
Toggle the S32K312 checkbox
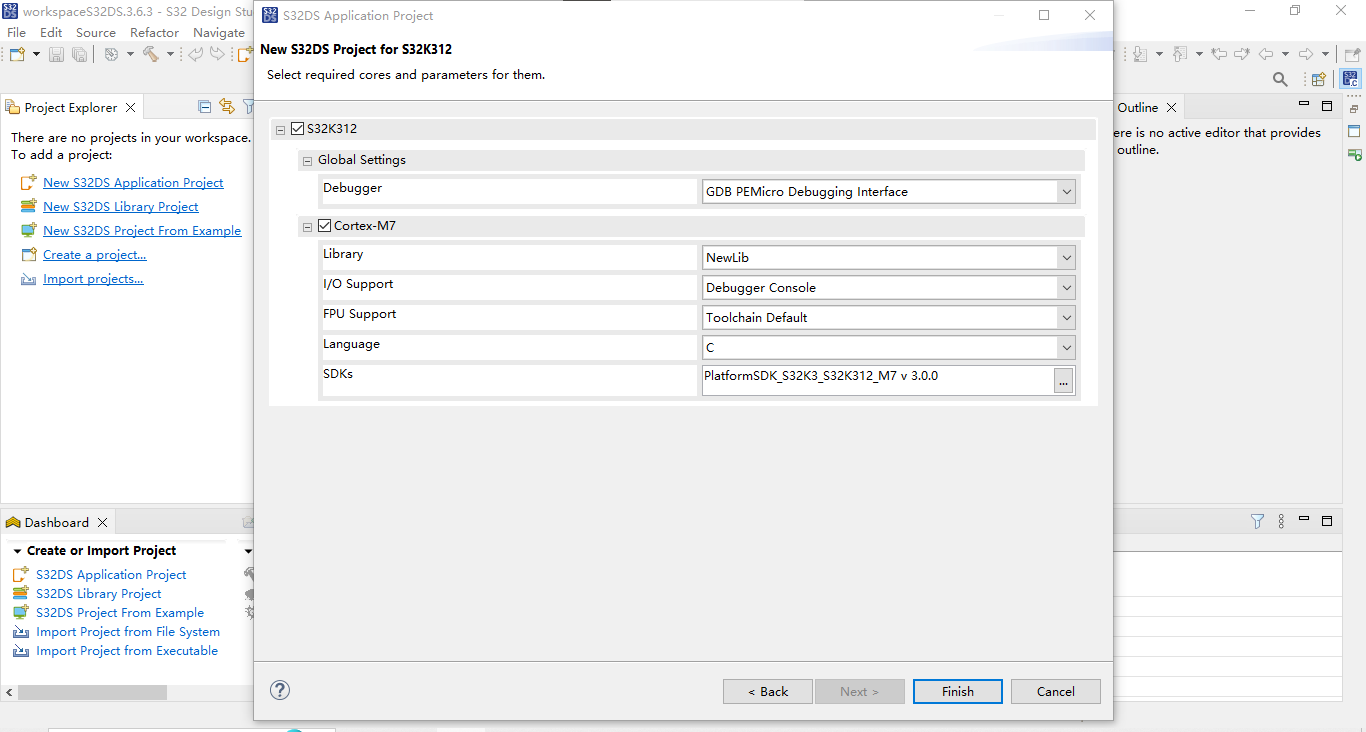[x=297, y=128]
